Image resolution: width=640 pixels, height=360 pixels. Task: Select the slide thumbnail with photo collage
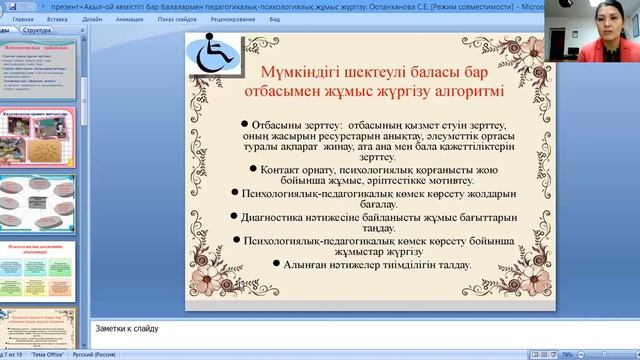[38, 138]
